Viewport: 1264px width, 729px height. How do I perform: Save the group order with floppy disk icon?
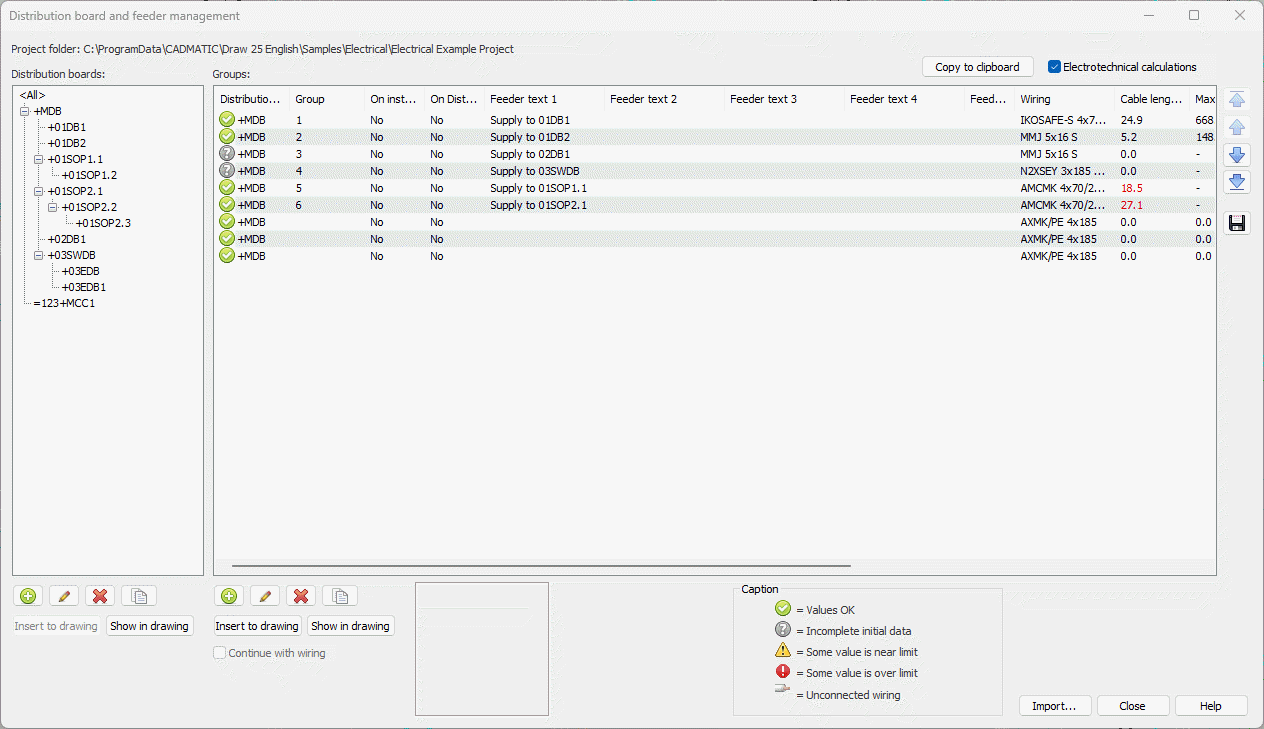point(1237,223)
